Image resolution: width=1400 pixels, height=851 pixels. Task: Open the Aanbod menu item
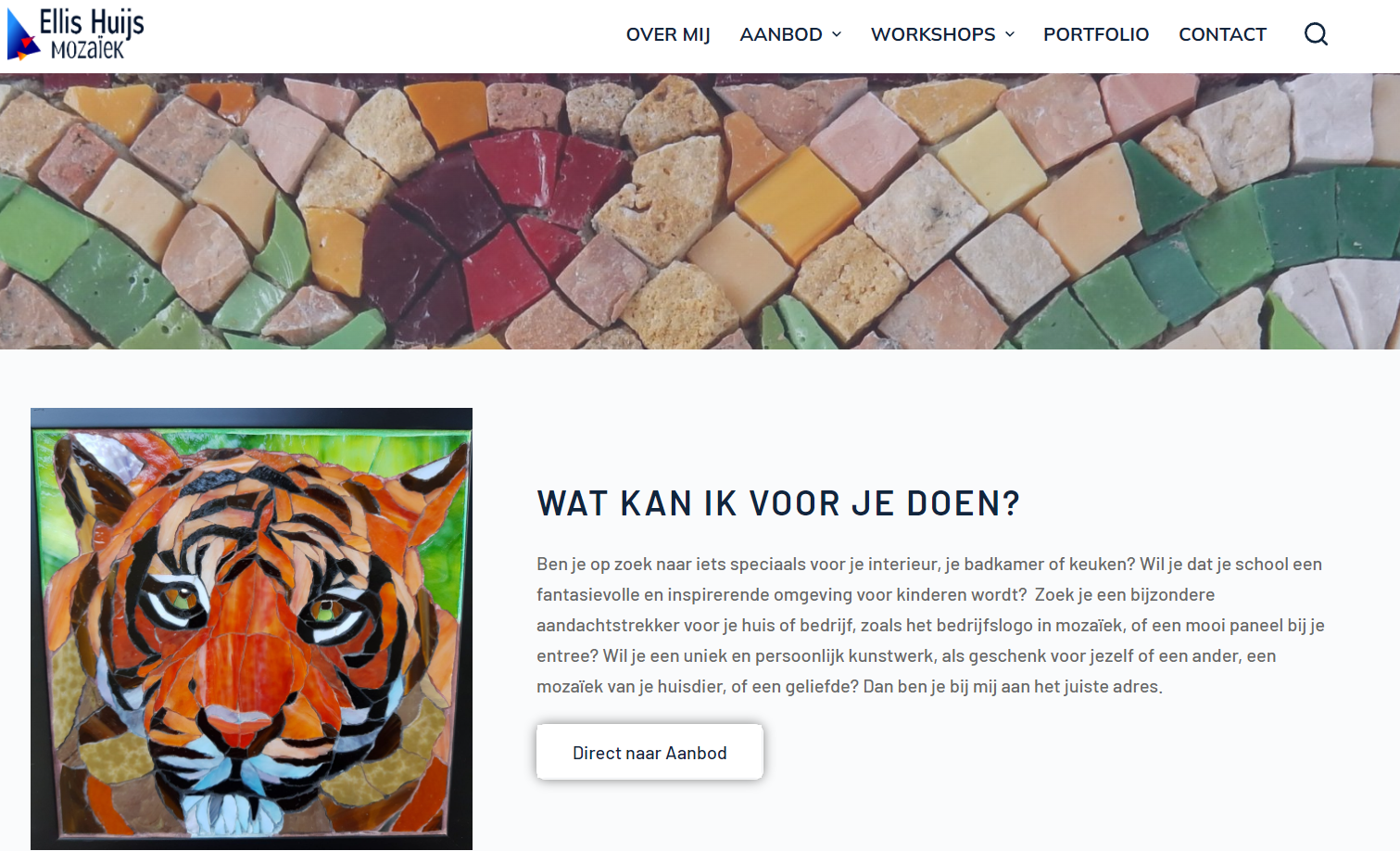[x=781, y=34]
